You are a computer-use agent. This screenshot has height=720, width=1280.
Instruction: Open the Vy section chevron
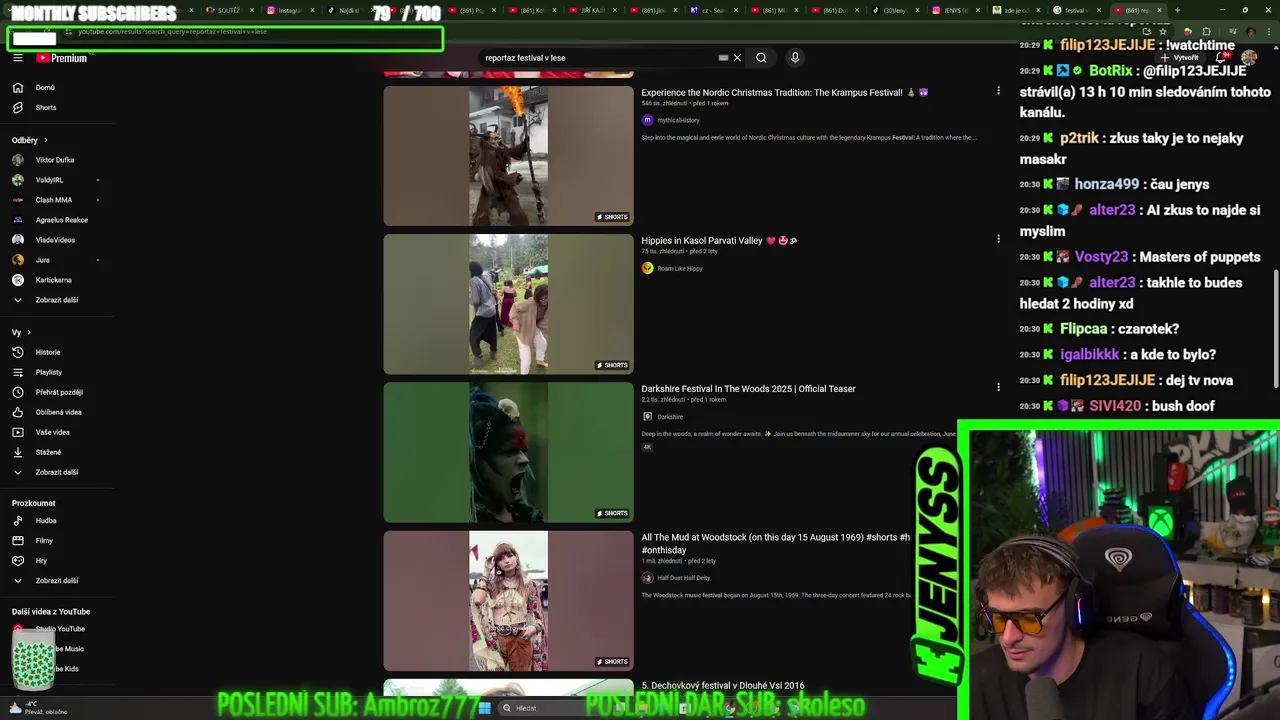[x=28, y=332]
